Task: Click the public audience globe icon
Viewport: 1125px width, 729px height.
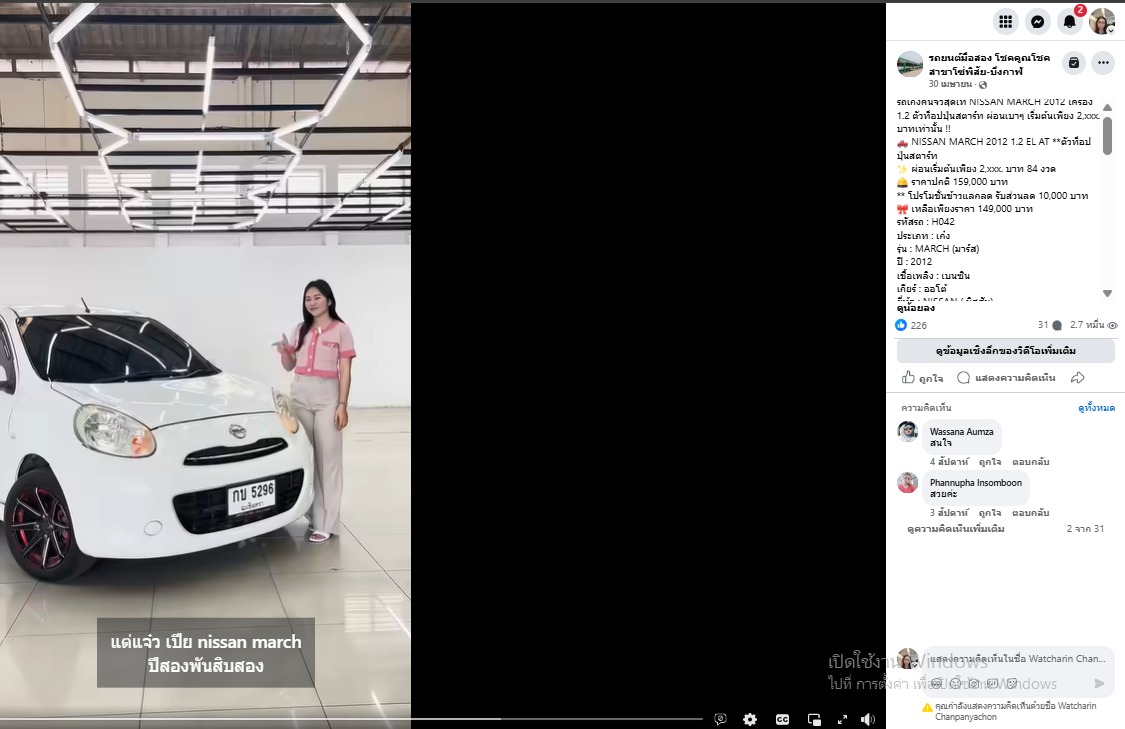Action: point(983,85)
